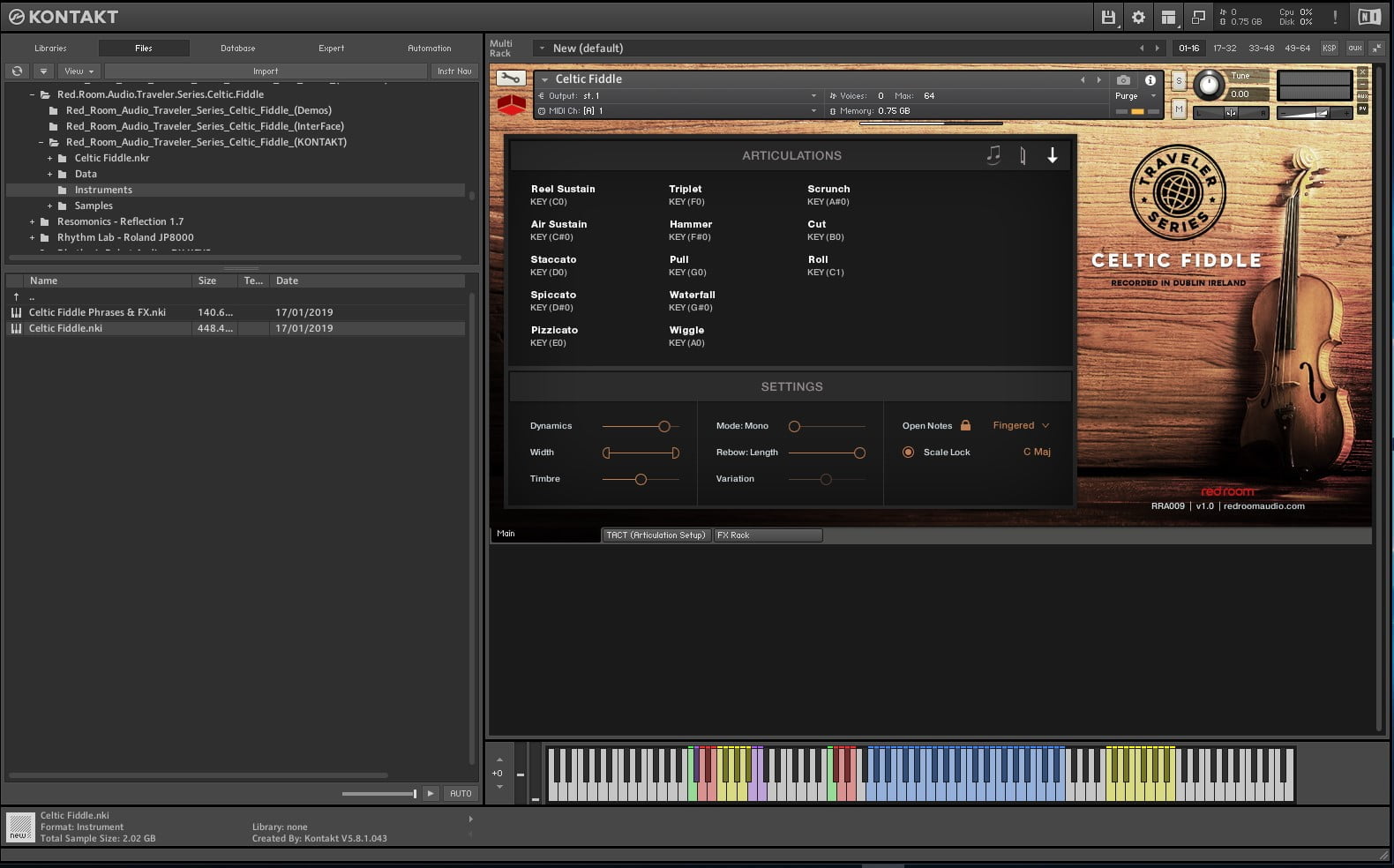Toggle the aux sends panel in rack header
This screenshot has height=868, width=1394.
click(x=1354, y=48)
